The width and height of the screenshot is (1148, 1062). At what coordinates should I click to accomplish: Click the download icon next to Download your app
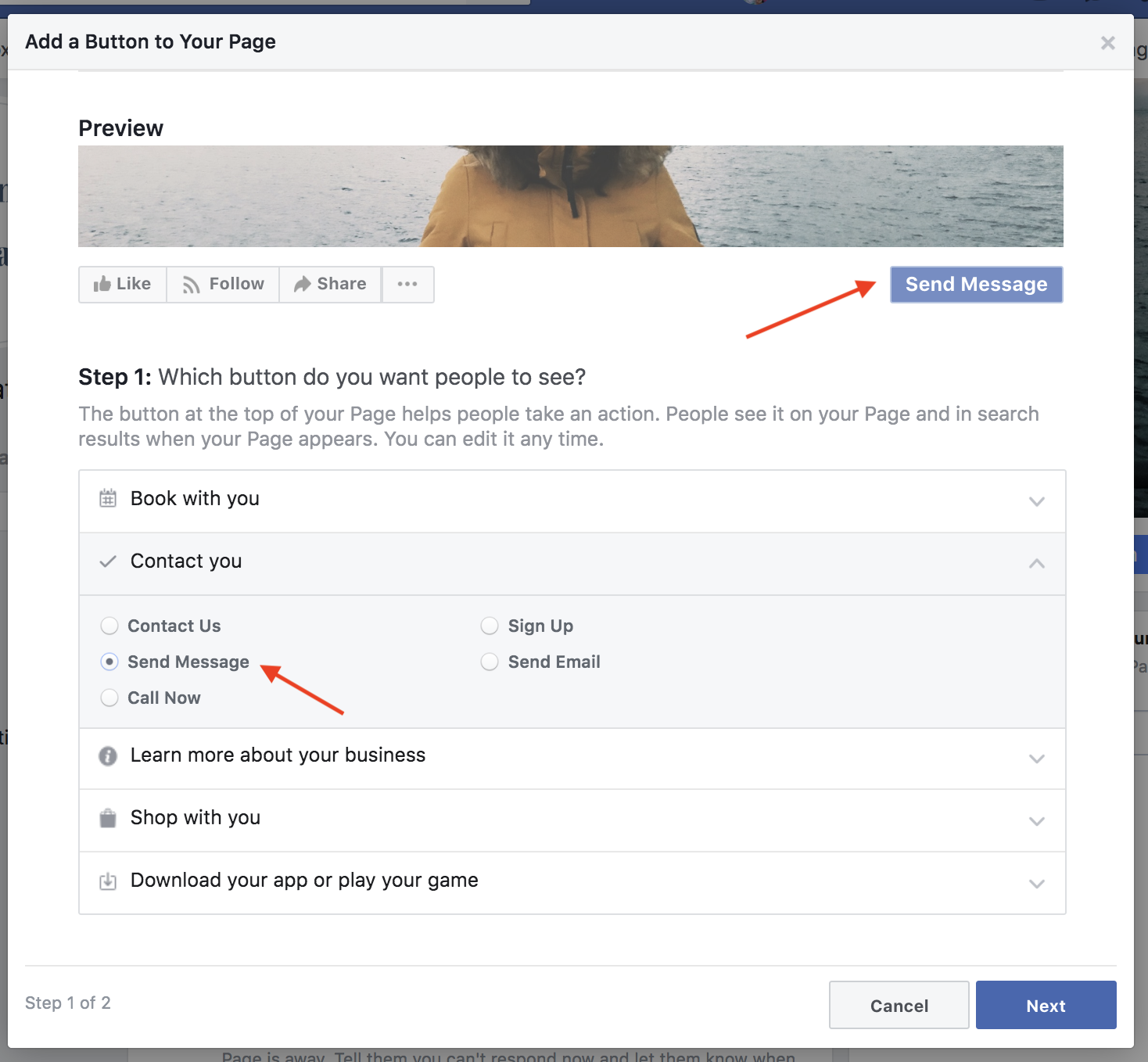108,881
